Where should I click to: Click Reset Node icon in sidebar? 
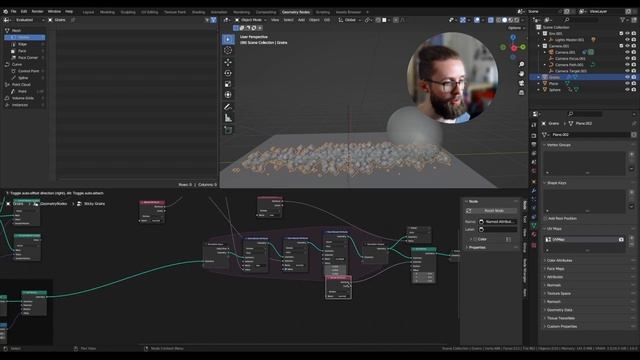469,211
